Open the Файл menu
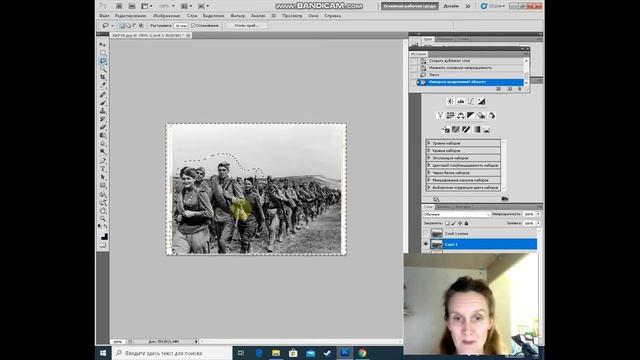Viewport: 640px width, 360px height. click(104, 16)
